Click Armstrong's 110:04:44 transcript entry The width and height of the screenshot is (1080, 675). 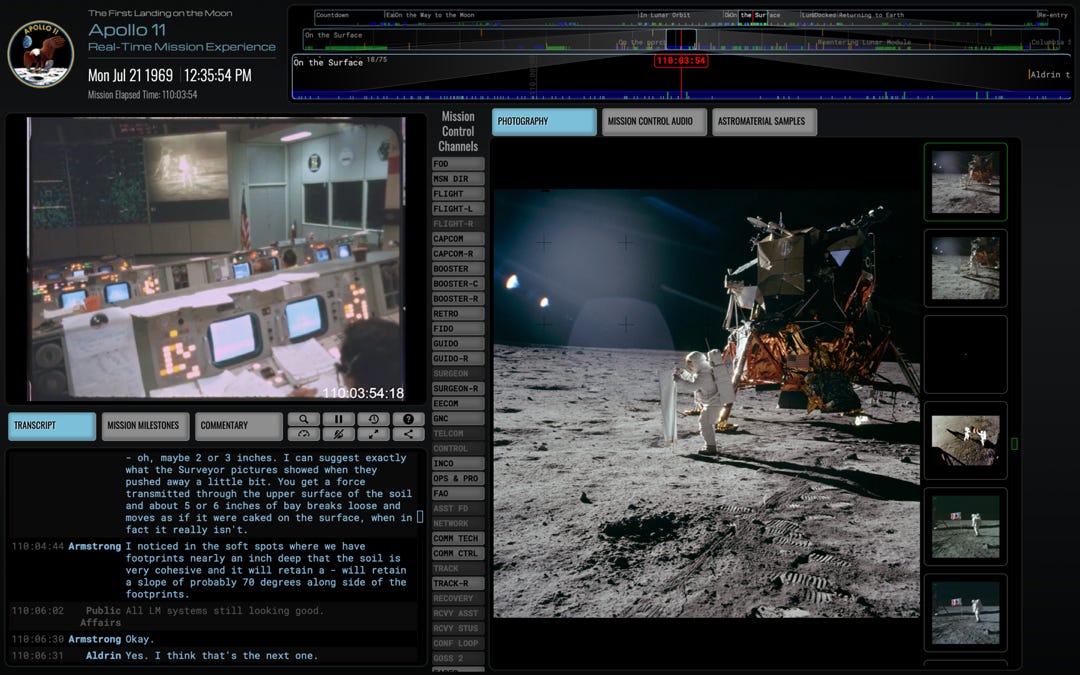[212, 570]
